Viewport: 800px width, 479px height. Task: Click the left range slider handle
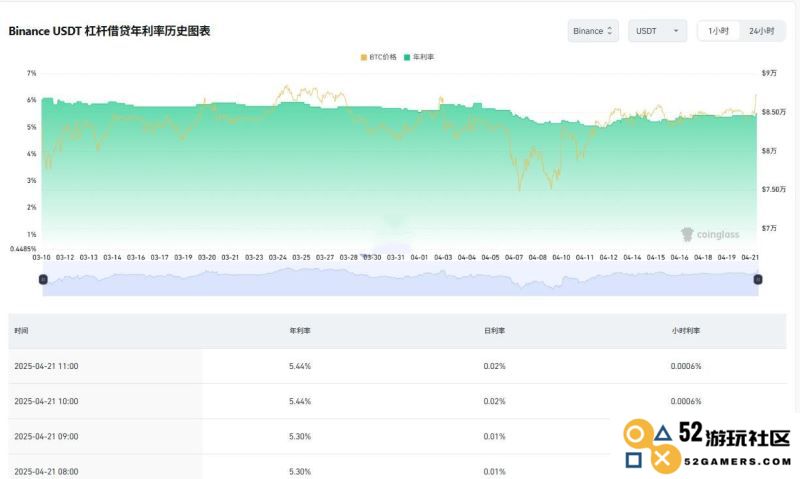pyautogui.click(x=43, y=279)
